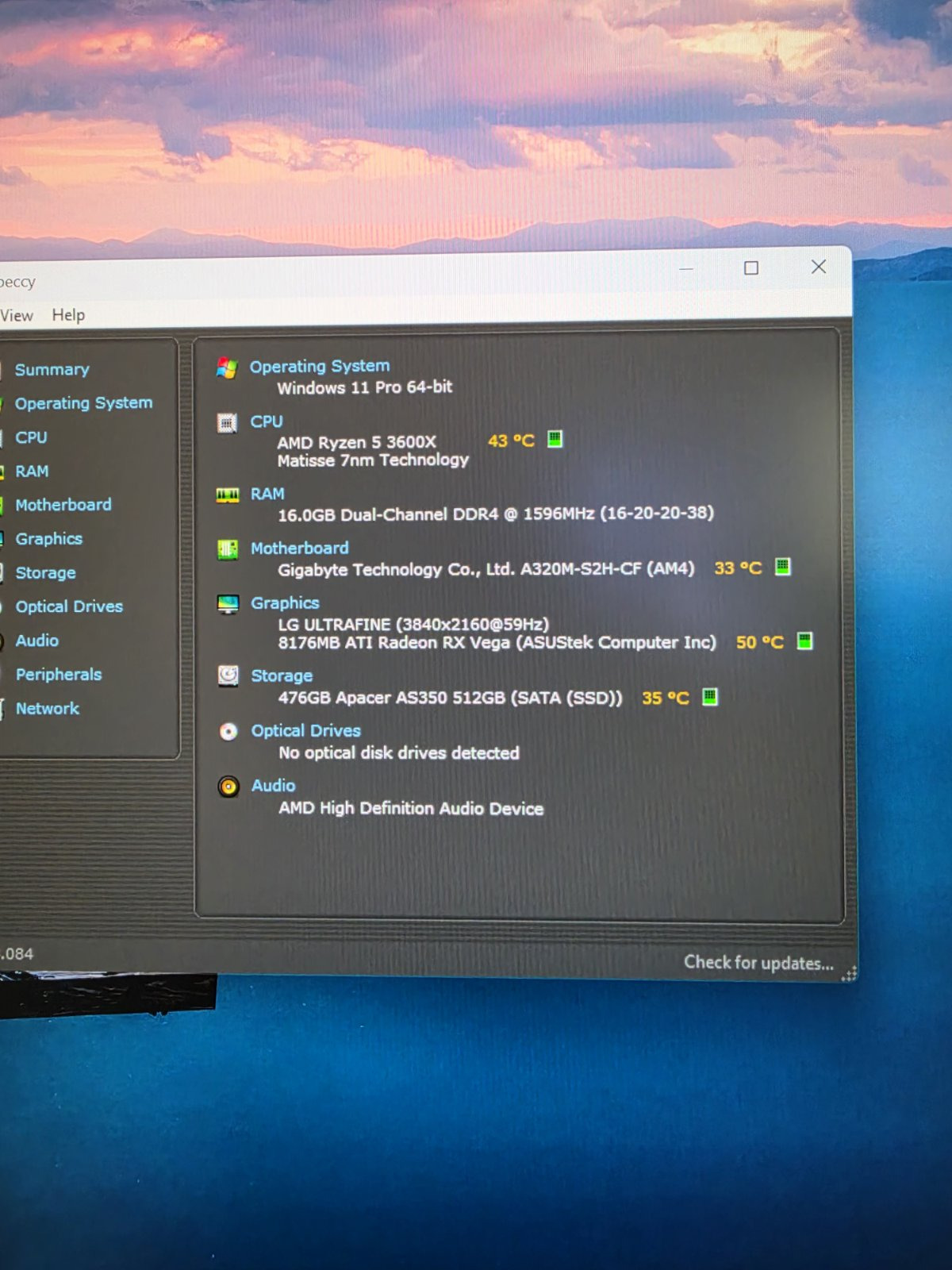The width and height of the screenshot is (952, 1270).
Task: Select Network in the sidebar
Action: [48, 709]
